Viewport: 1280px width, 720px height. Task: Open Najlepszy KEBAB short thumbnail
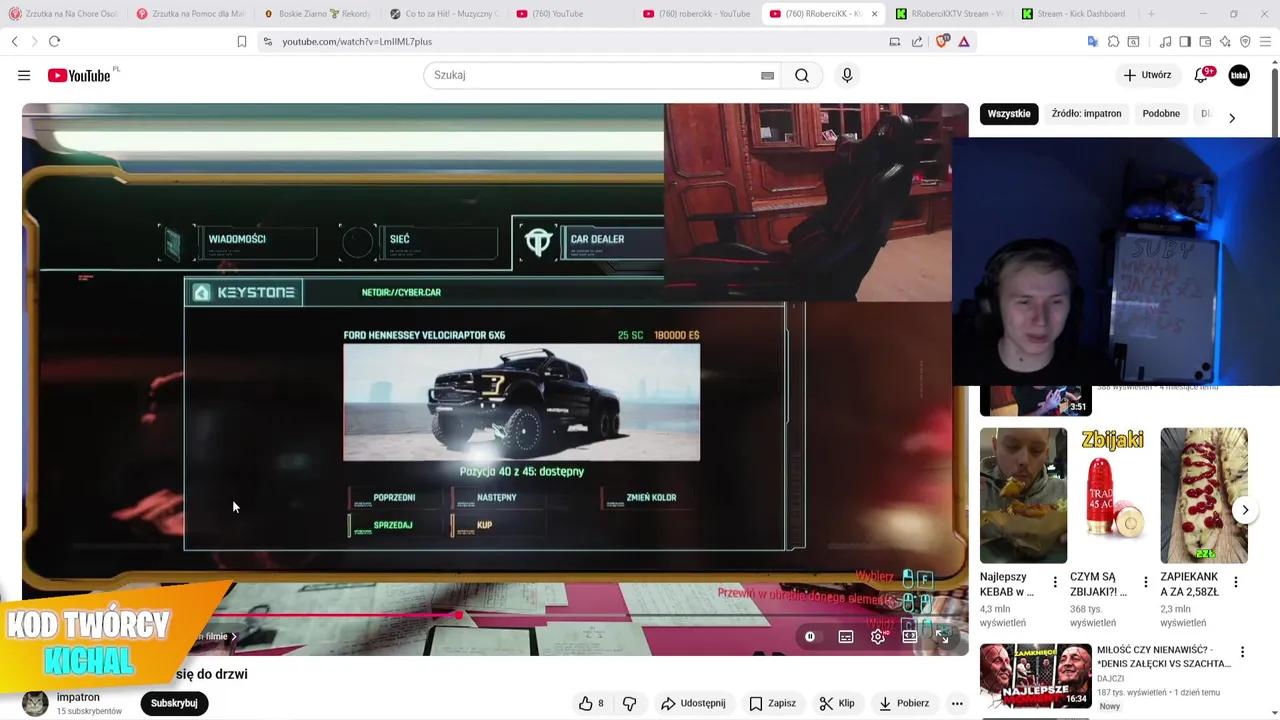[1023, 495]
